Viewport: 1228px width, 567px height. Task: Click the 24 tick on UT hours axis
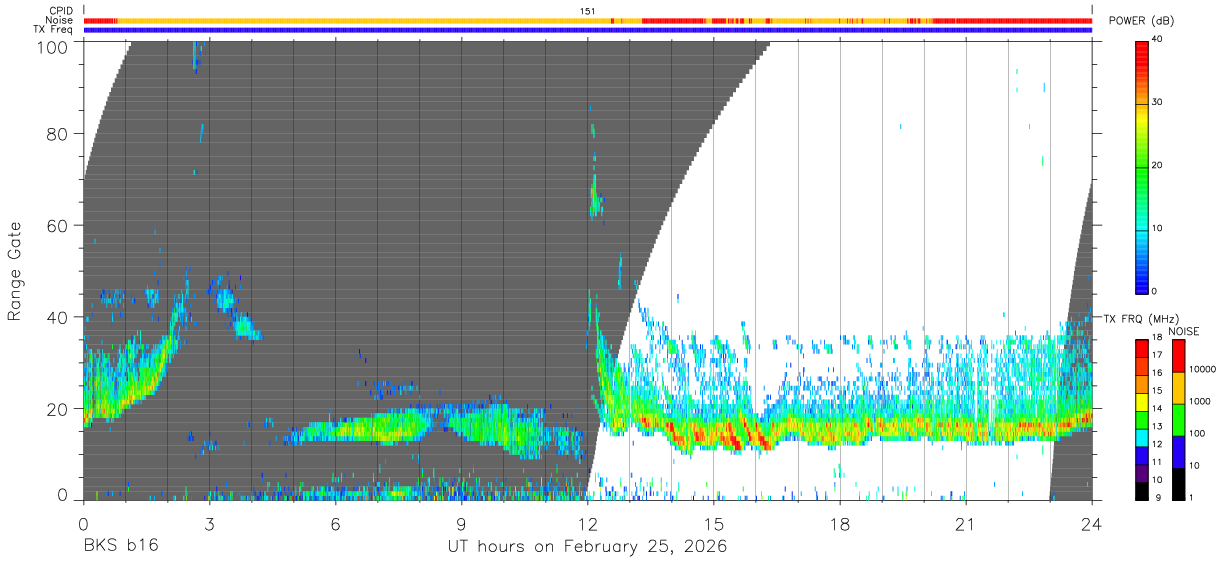coord(1091,524)
